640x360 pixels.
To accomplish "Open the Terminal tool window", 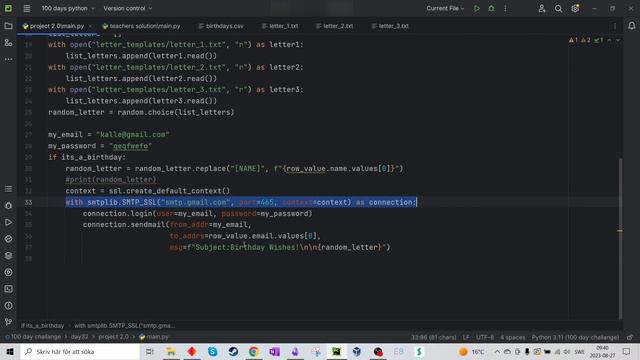I will tap(8, 289).
